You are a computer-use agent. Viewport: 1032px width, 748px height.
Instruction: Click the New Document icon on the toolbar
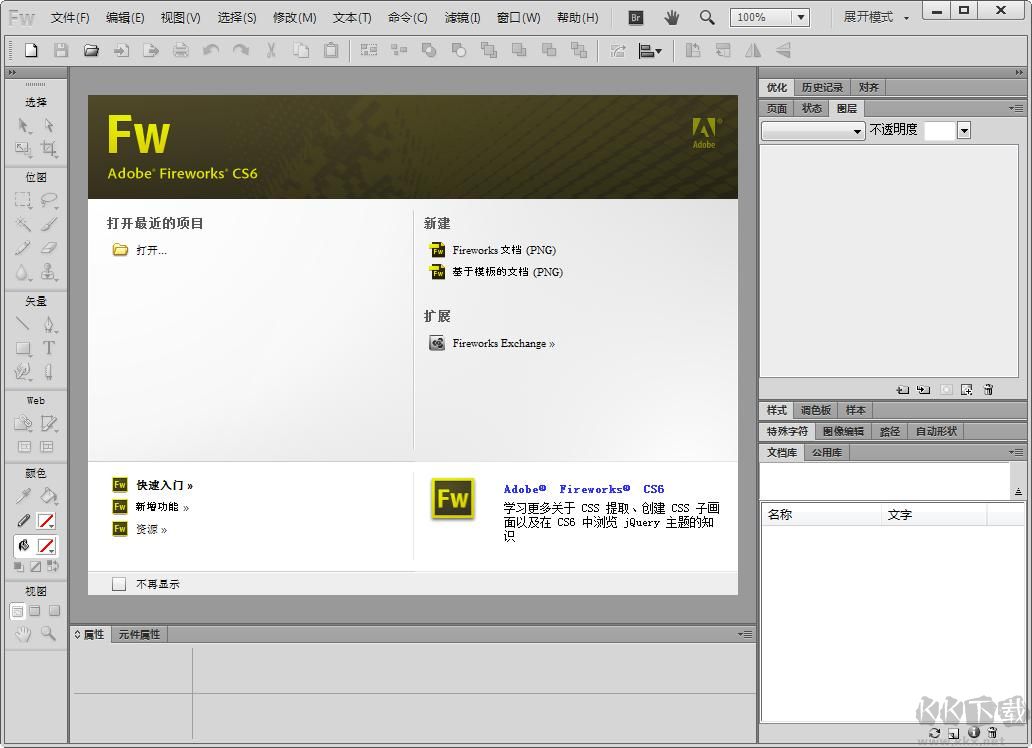[30, 48]
